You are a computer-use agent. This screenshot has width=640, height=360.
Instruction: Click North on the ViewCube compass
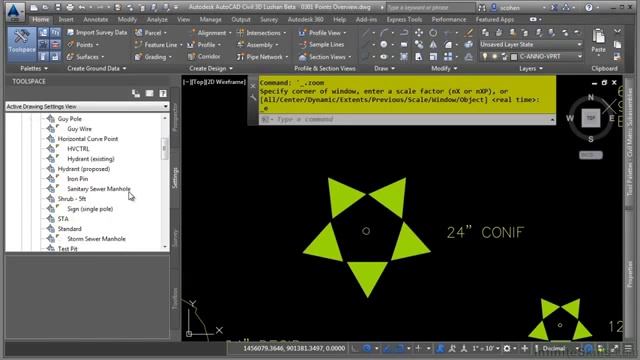[591, 97]
